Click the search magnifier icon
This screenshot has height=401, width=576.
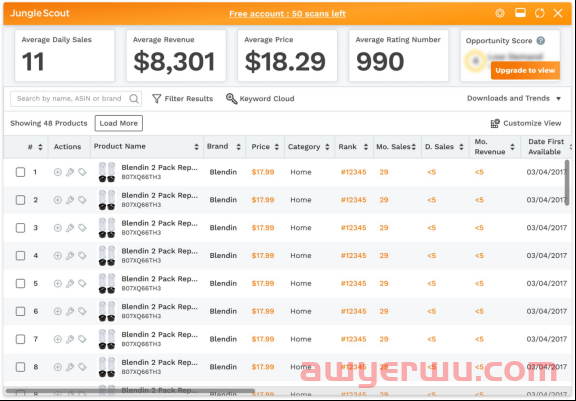point(134,98)
